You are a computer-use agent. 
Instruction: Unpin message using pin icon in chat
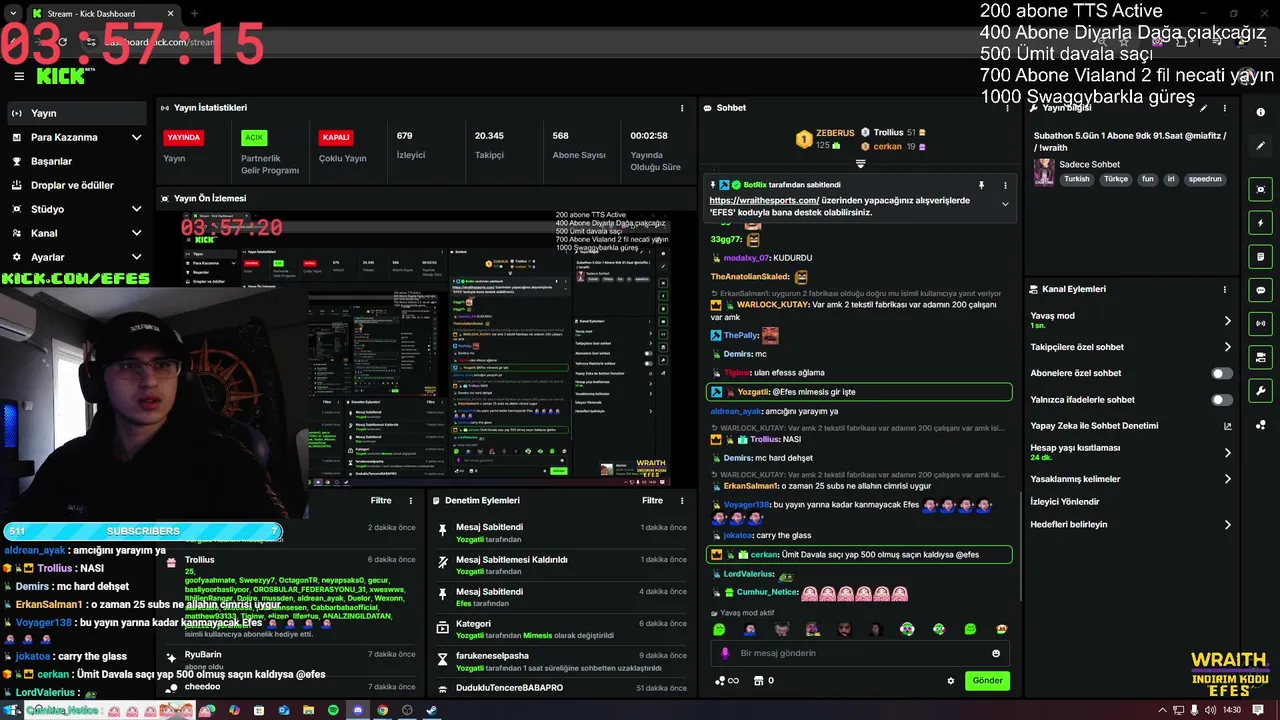[981, 185]
